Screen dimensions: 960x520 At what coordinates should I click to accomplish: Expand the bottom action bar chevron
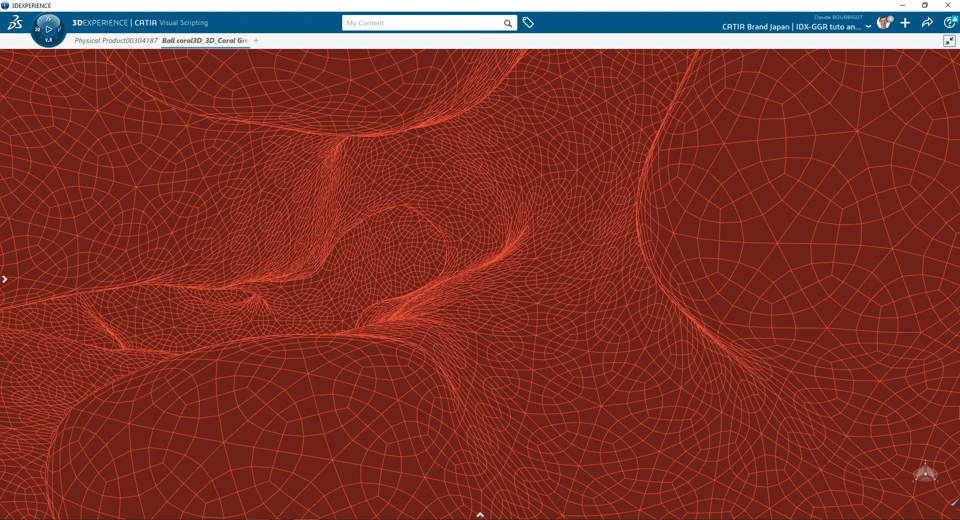[480, 515]
